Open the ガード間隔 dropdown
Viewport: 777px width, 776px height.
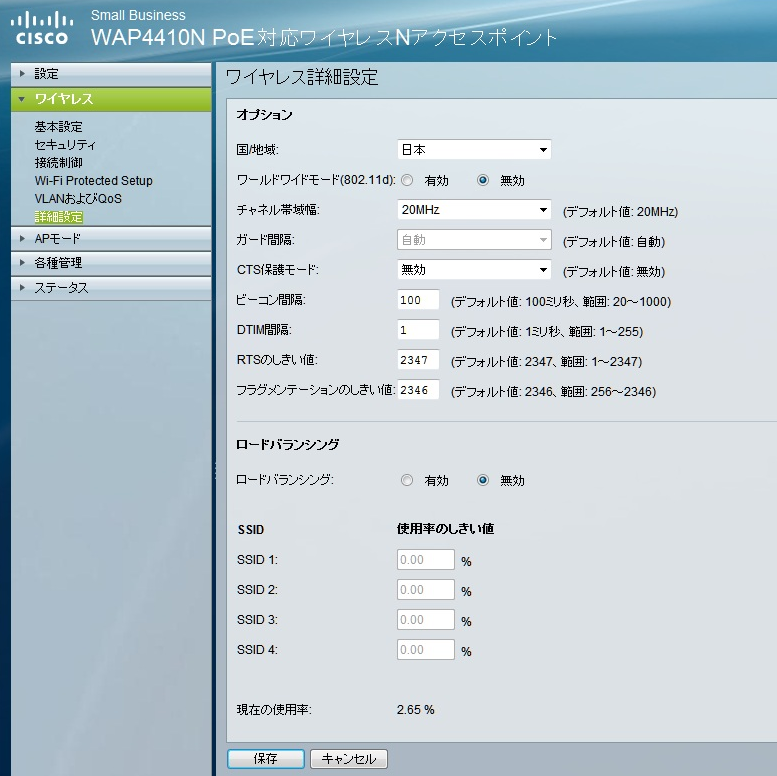tap(474, 240)
